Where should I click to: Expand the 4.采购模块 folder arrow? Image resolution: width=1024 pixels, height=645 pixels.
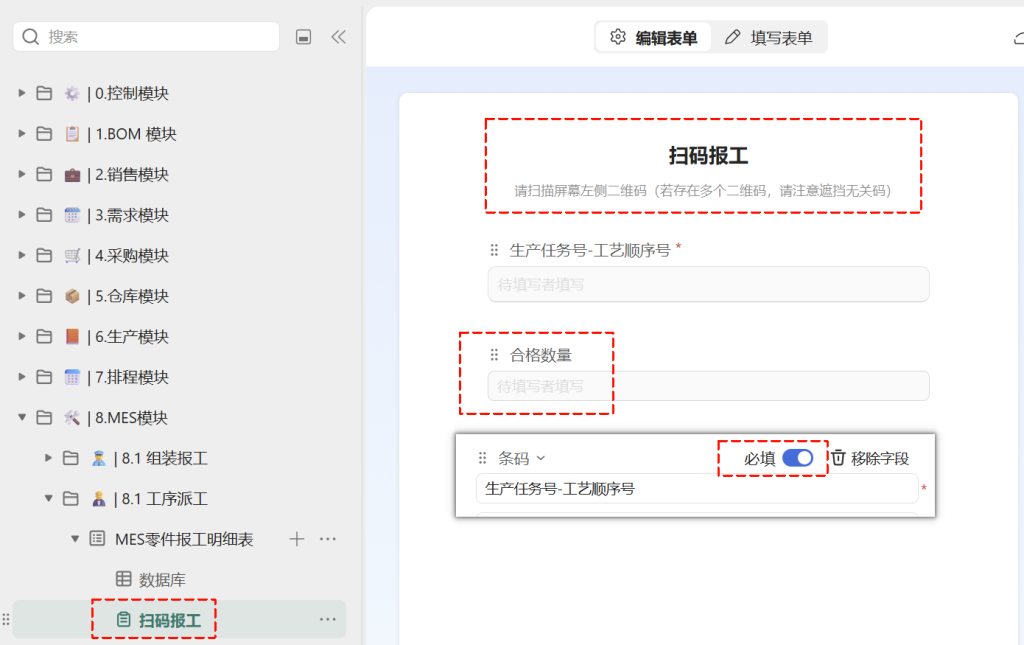coord(22,255)
